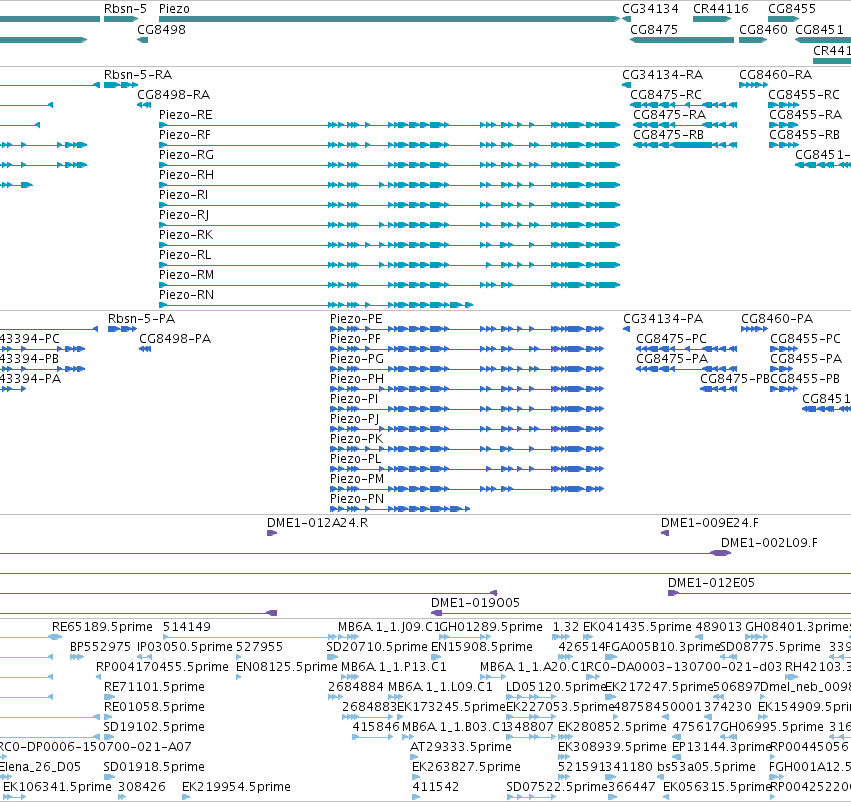Click transcript Piezo-RM

(389, 285)
